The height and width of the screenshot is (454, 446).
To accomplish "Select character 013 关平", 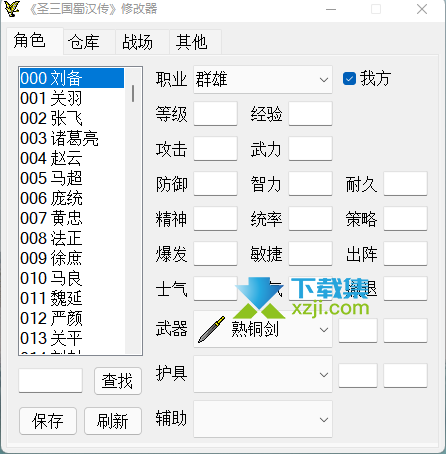I will (x=72, y=338).
